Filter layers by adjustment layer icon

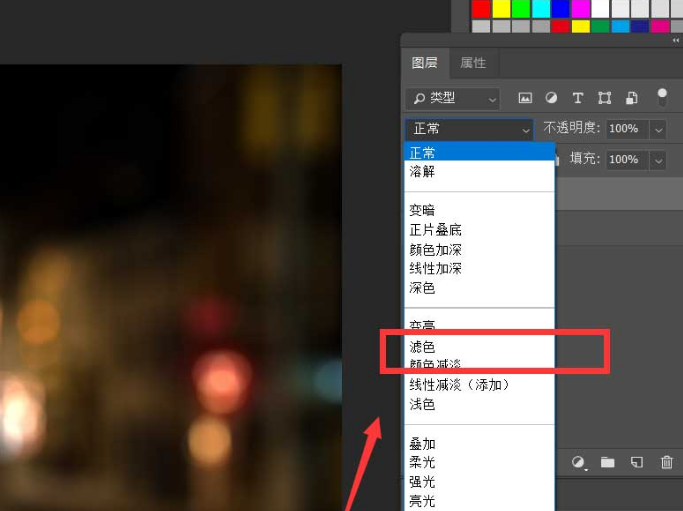551,98
